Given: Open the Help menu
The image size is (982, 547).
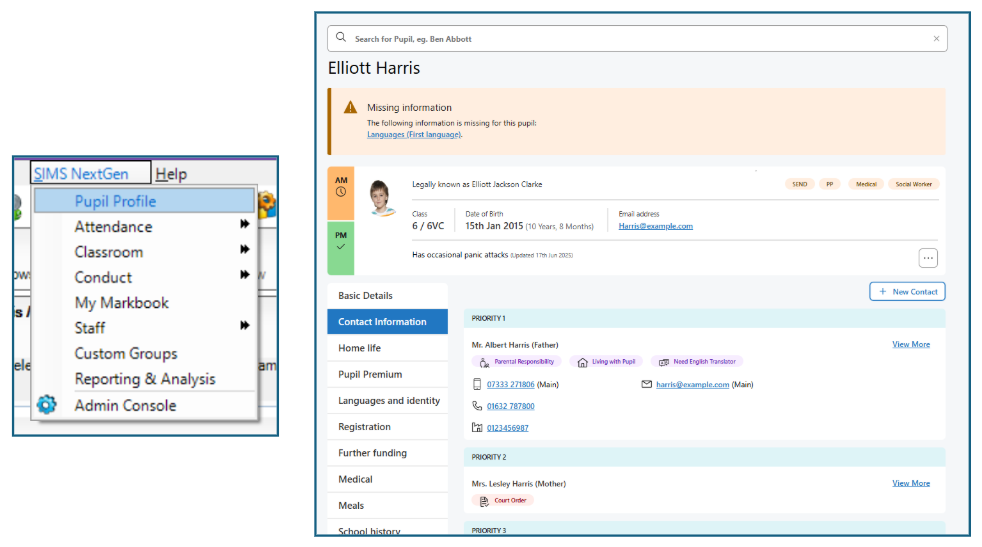Looking at the screenshot, I should click(171, 174).
